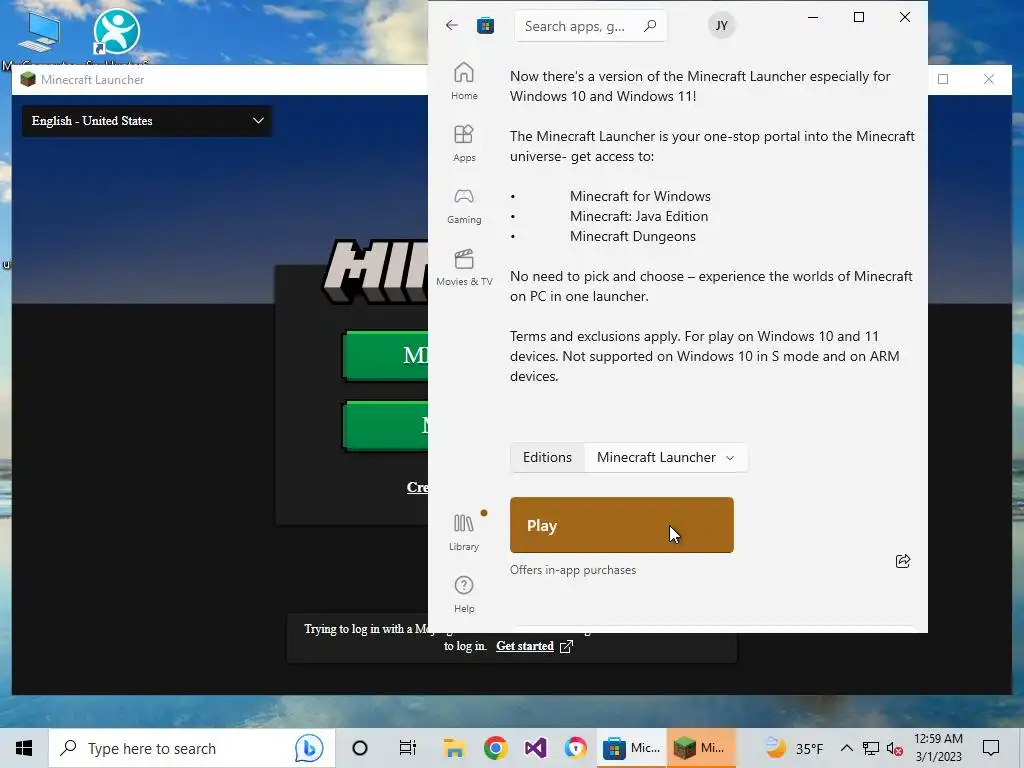Minimize the Microsoft Store window

(813, 18)
